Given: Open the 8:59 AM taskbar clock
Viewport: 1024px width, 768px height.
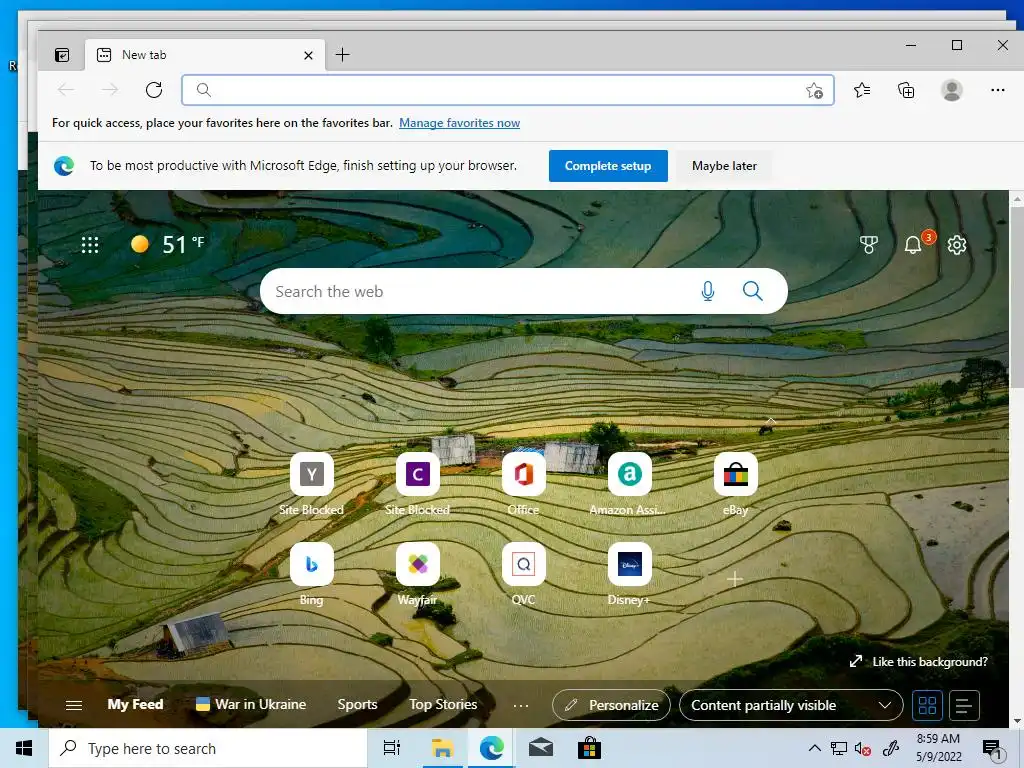Looking at the screenshot, I should click(938, 748).
